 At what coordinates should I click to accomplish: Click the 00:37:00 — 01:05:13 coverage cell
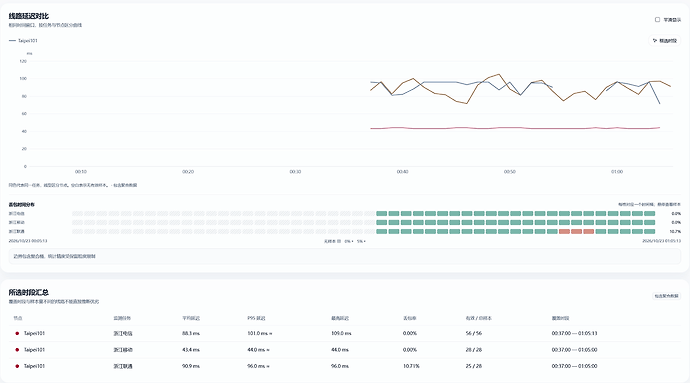574,333
